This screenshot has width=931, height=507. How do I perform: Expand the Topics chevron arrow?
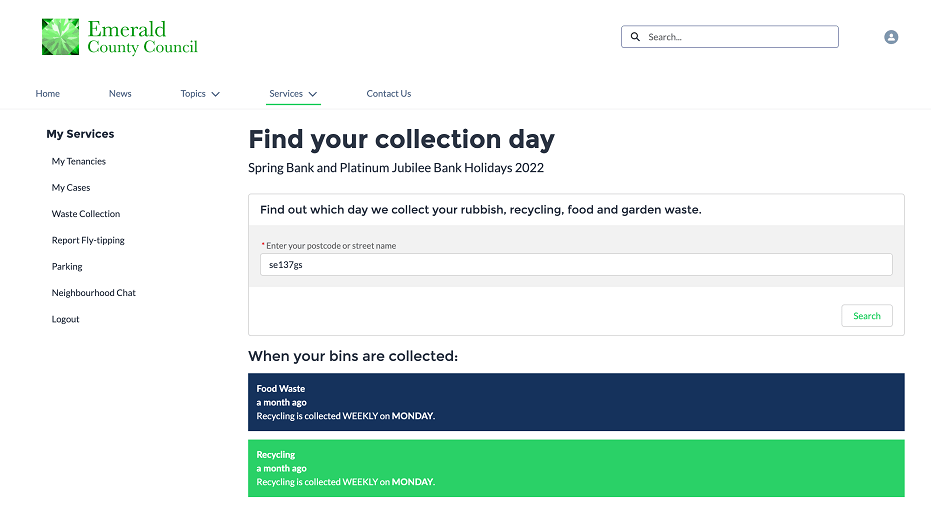[216, 94]
